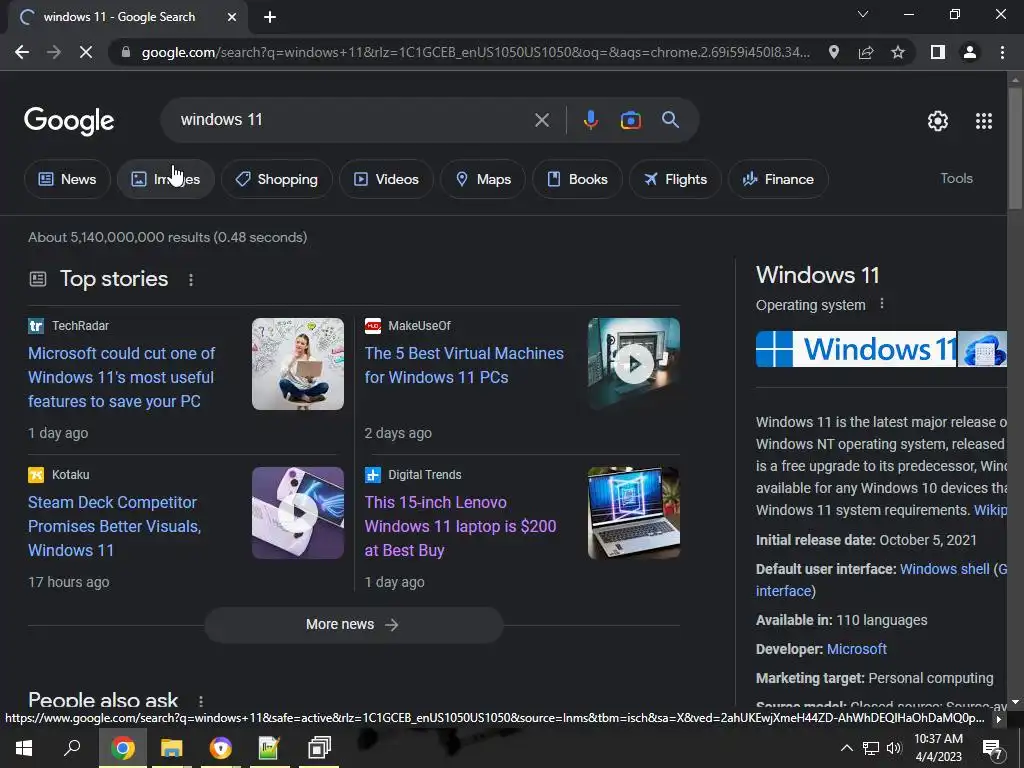The image size is (1024, 768).
Task: Open the notification center icon
Action: 993,749
